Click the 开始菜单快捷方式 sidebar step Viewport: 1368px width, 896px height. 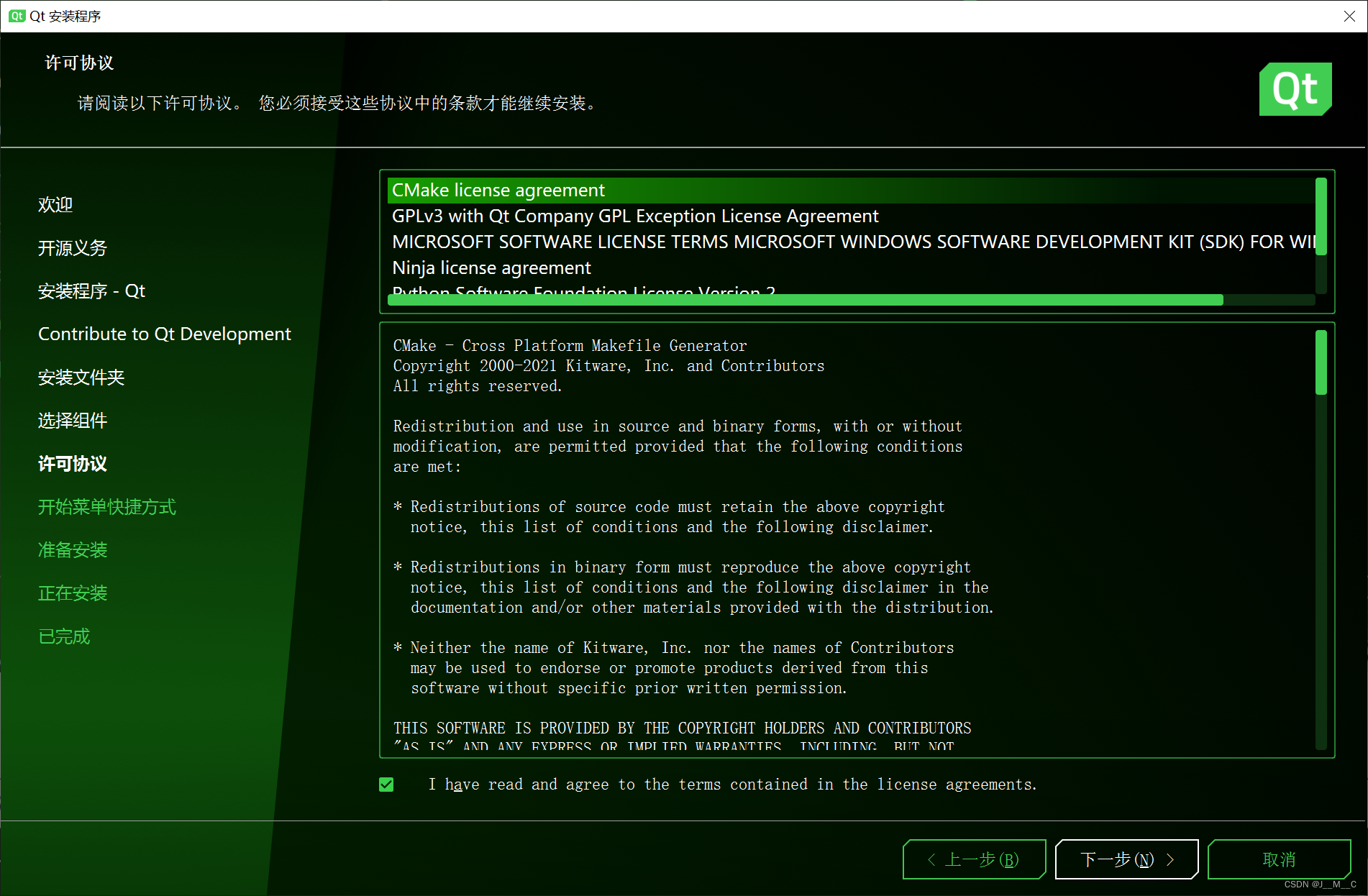tap(107, 507)
